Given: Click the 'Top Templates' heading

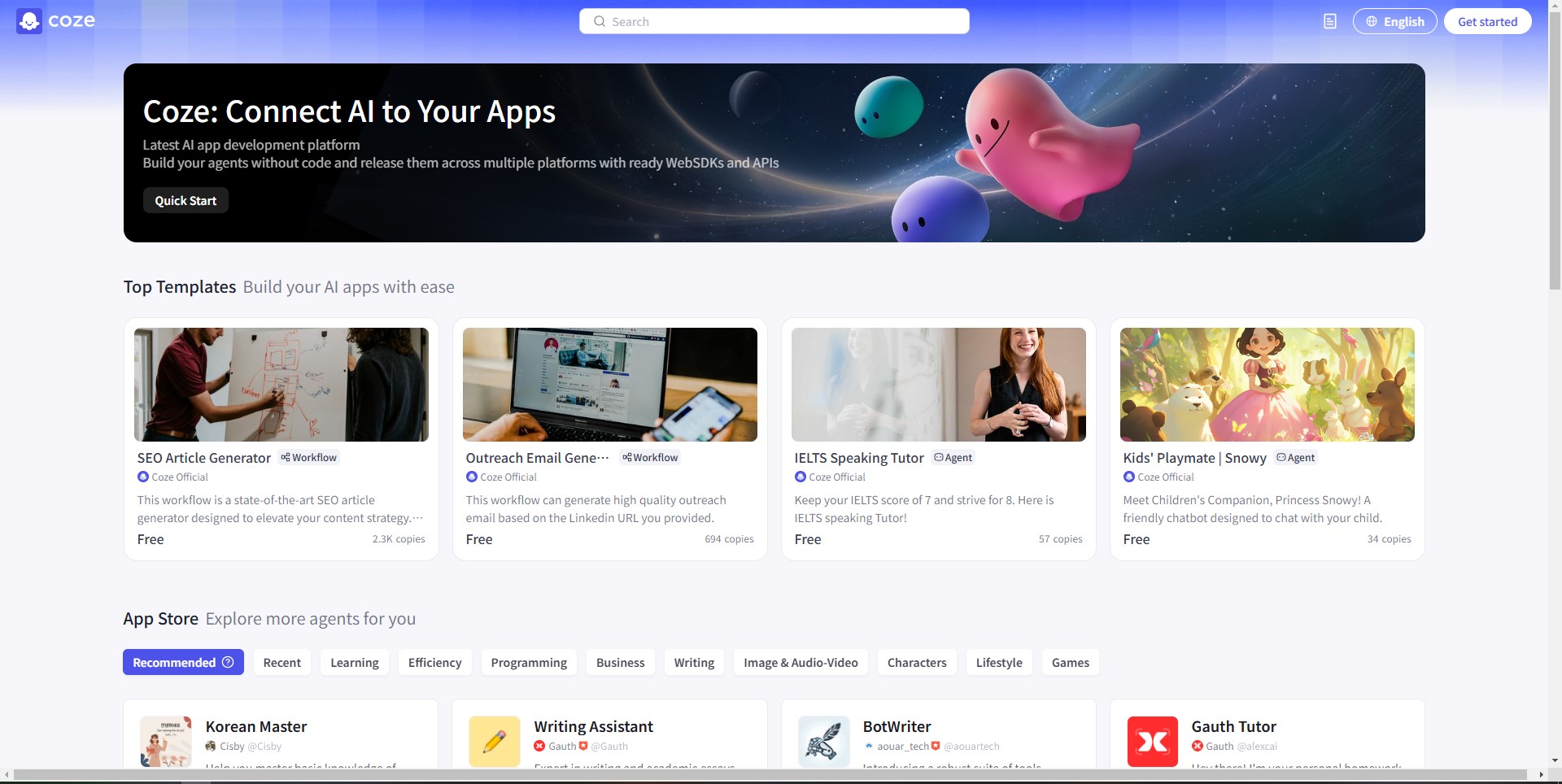Looking at the screenshot, I should click(x=180, y=287).
